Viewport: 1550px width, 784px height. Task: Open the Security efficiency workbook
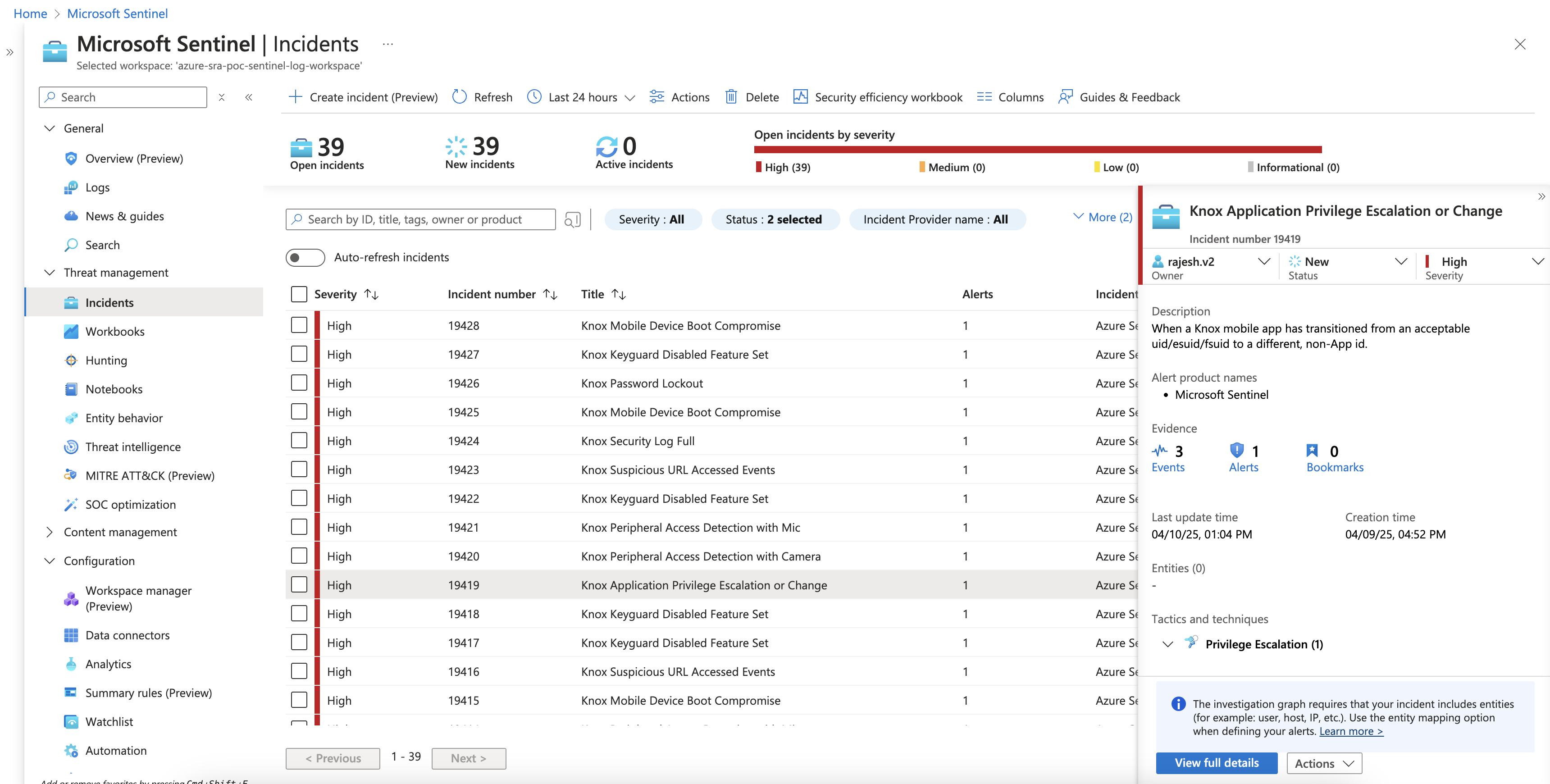(877, 97)
